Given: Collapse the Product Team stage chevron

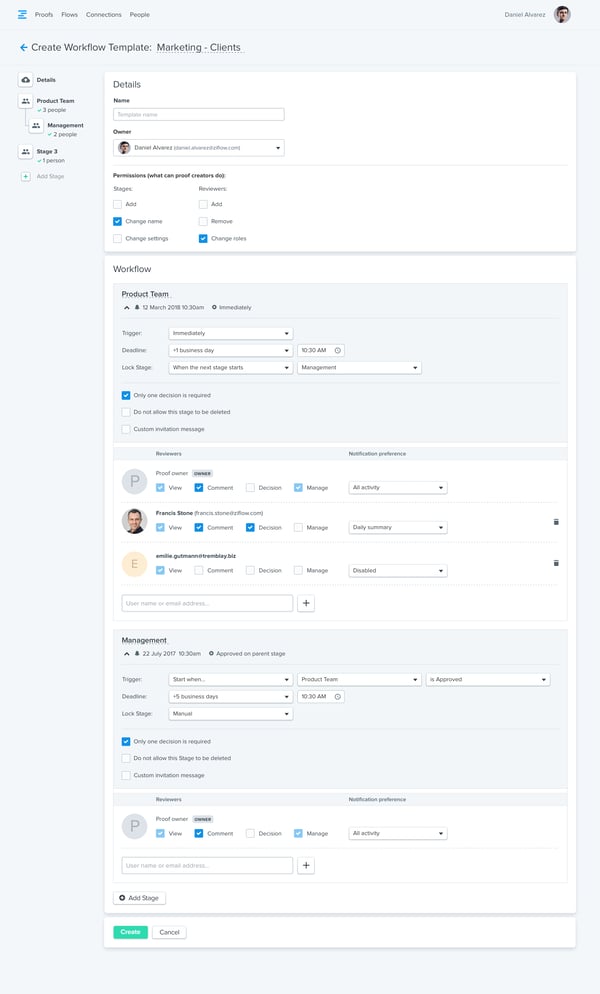Looking at the screenshot, I should pyautogui.click(x=127, y=307).
